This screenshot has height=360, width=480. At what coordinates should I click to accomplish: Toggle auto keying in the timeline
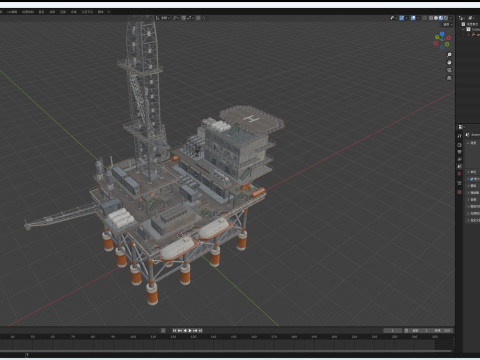163,331
